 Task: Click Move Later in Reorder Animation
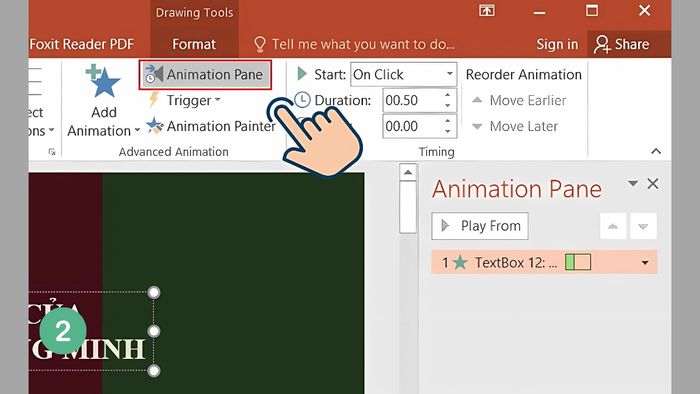tap(515, 126)
